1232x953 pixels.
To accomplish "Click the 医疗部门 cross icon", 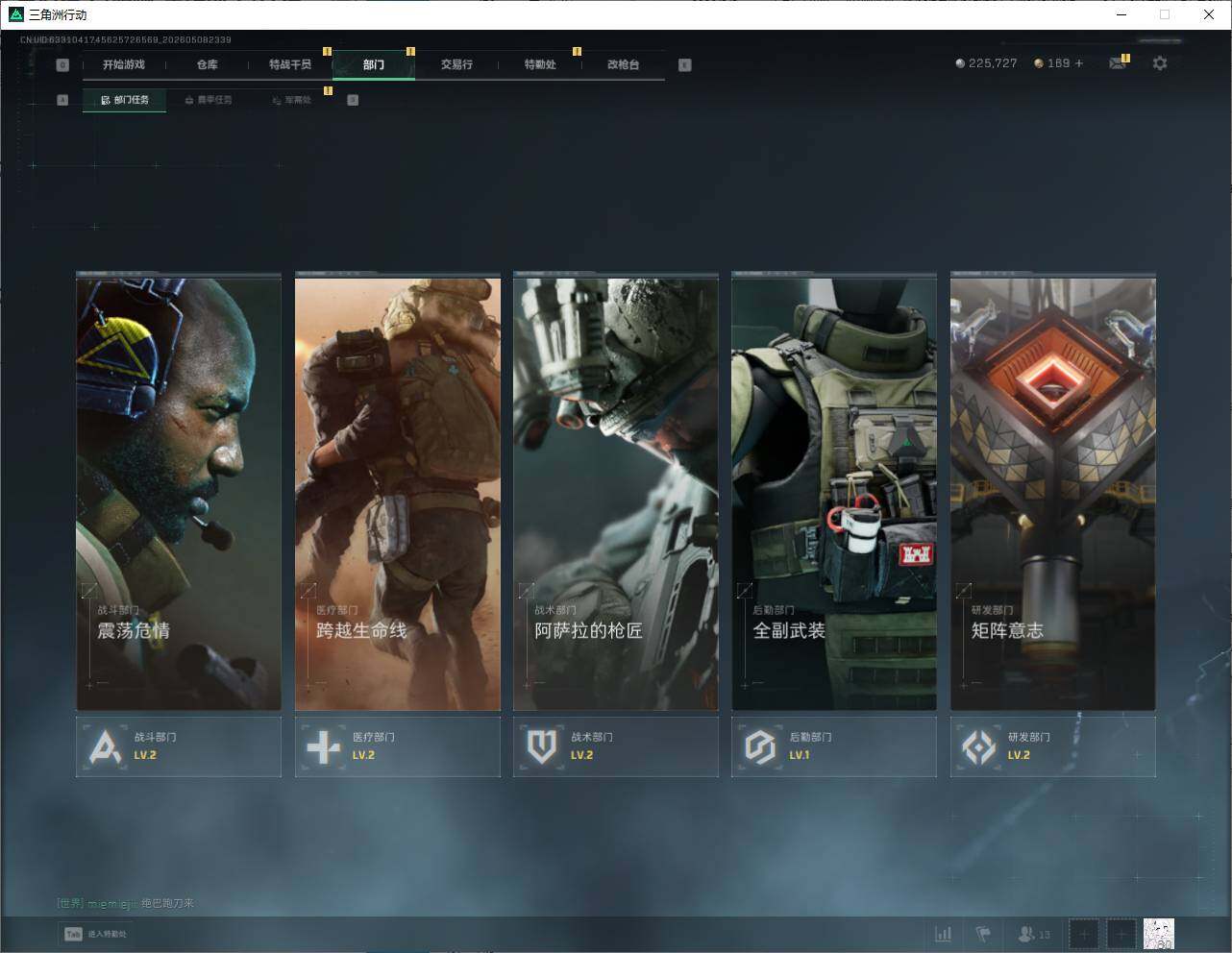I will [x=323, y=746].
